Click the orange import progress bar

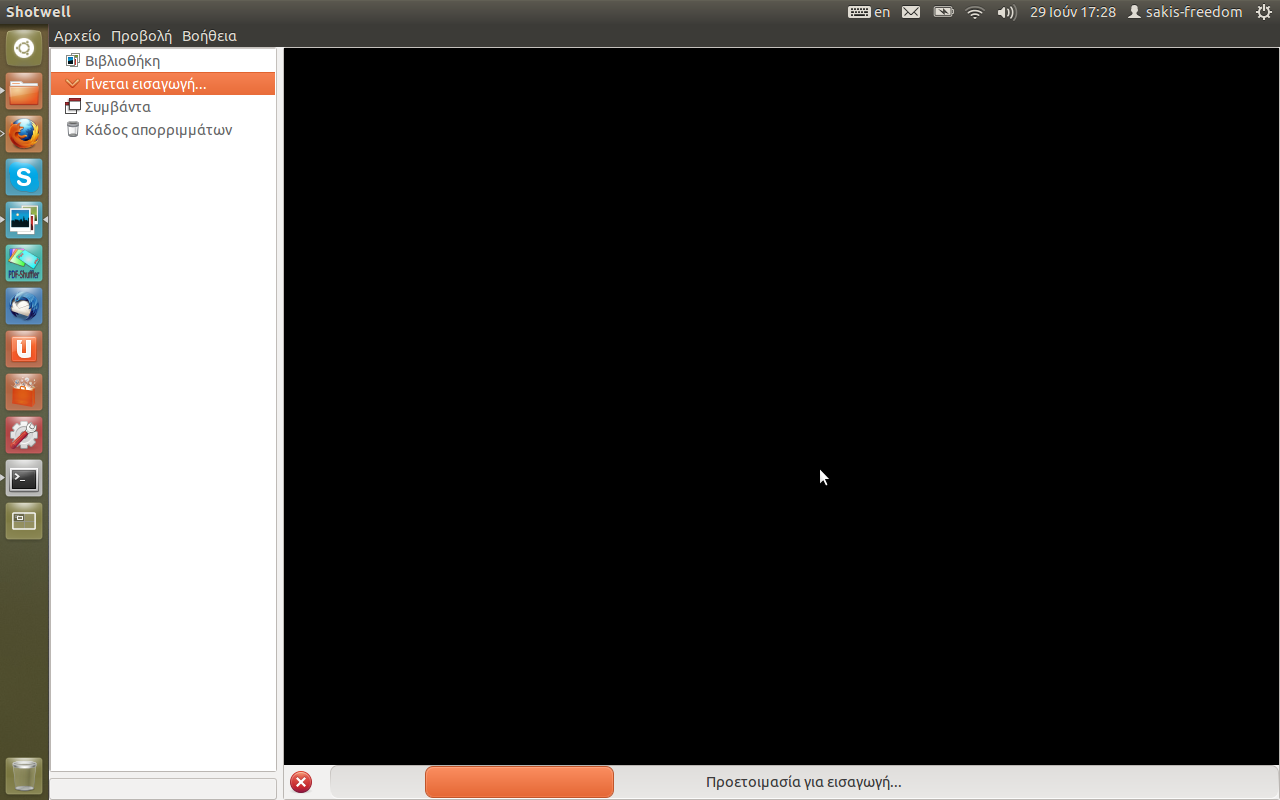tap(519, 782)
